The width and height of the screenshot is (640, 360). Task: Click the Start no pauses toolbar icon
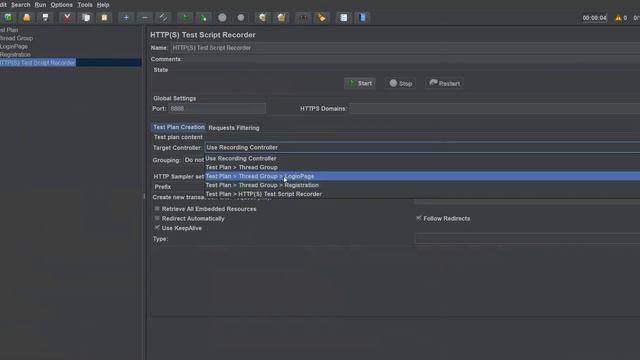(x=203, y=18)
